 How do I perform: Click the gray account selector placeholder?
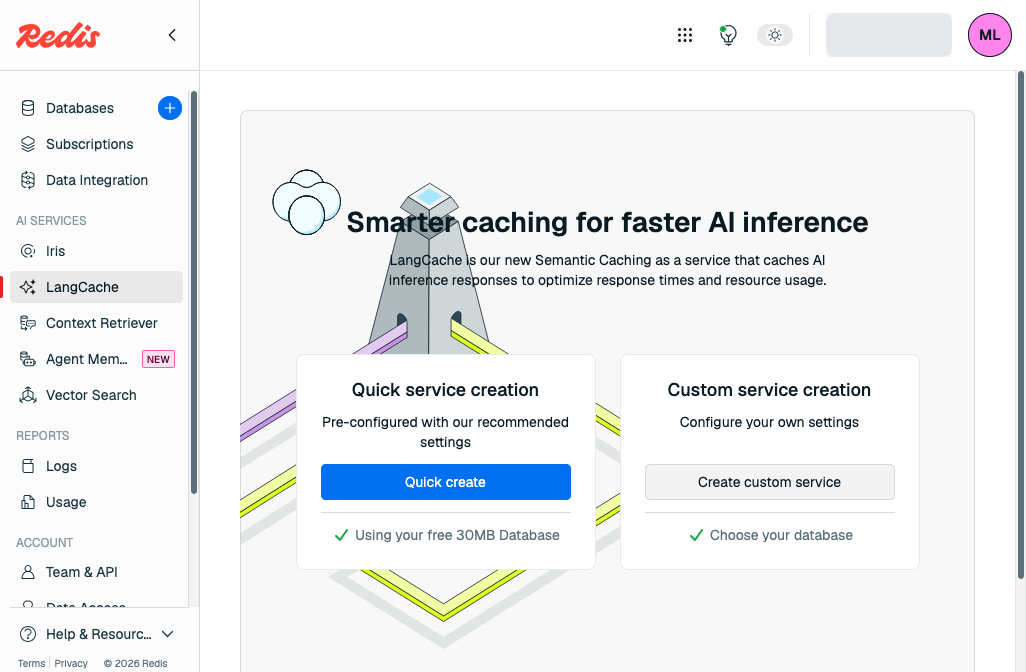(889, 35)
